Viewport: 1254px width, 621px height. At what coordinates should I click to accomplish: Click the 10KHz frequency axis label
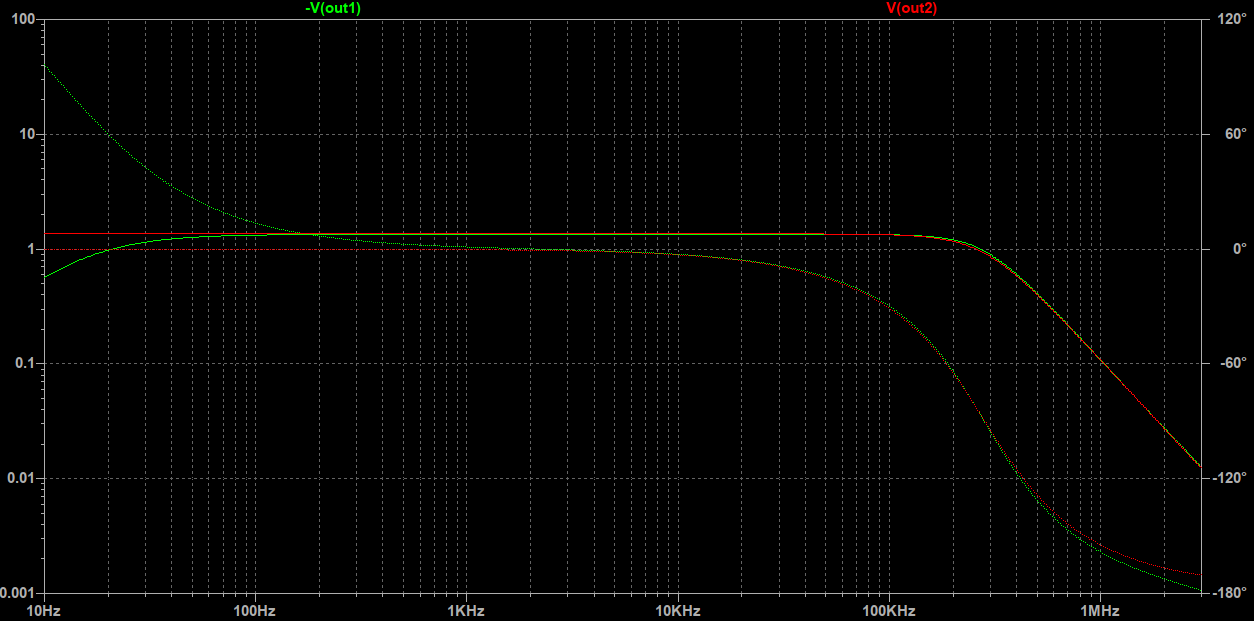pyautogui.click(x=676, y=610)
